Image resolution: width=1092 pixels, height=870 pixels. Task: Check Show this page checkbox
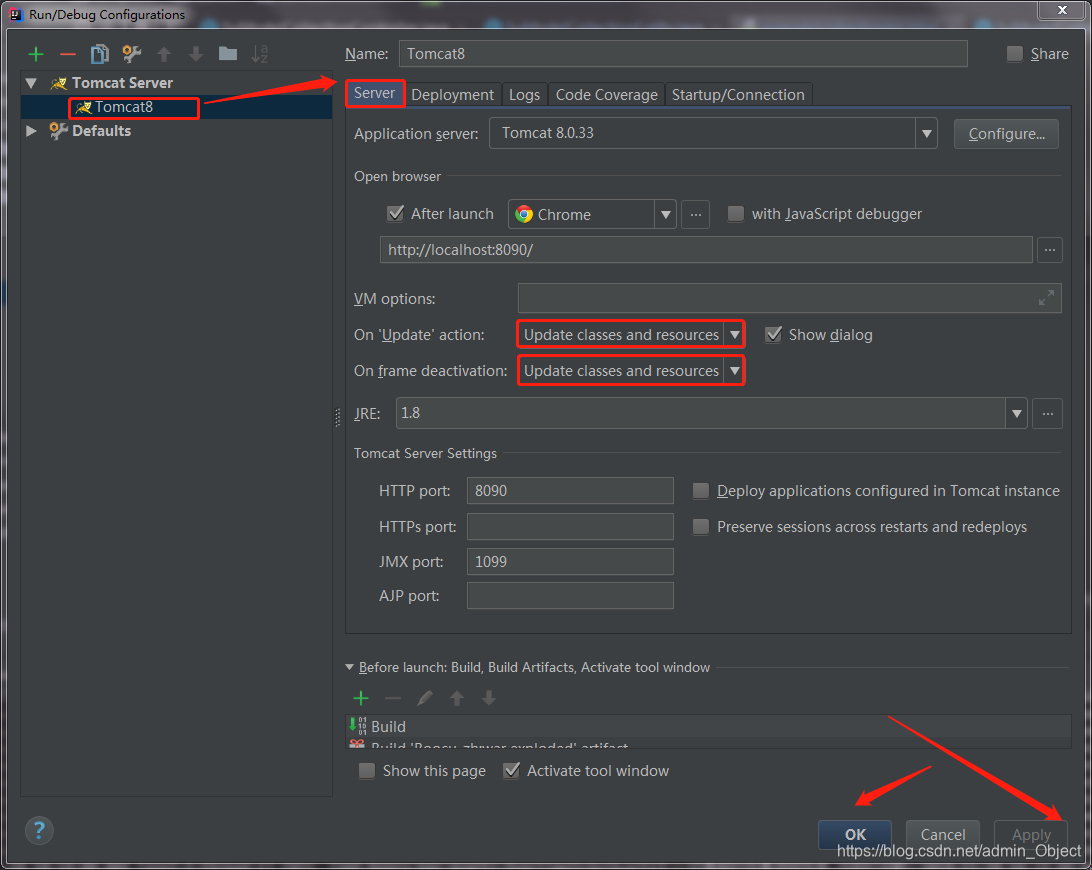point(366,770)
